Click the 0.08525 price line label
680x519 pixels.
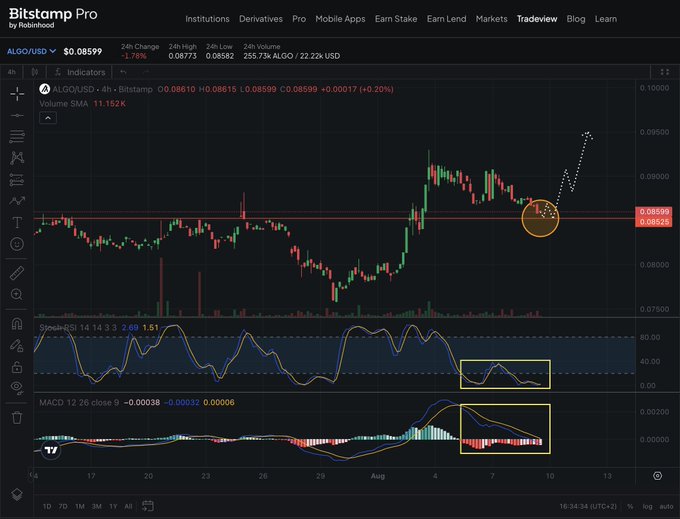coord(654,222)
